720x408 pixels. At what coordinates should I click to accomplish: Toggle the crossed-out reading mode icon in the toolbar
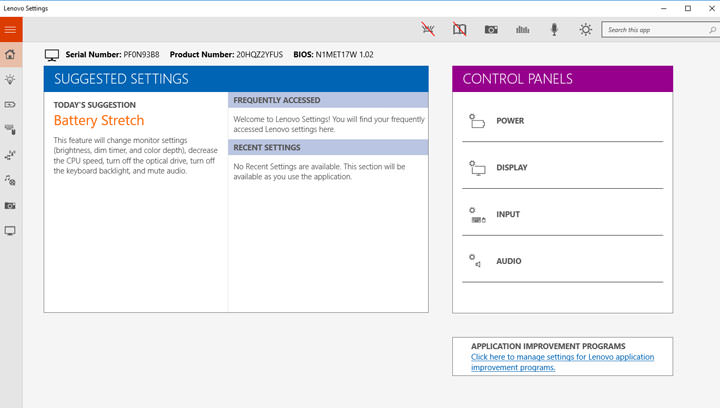(459, 30)
